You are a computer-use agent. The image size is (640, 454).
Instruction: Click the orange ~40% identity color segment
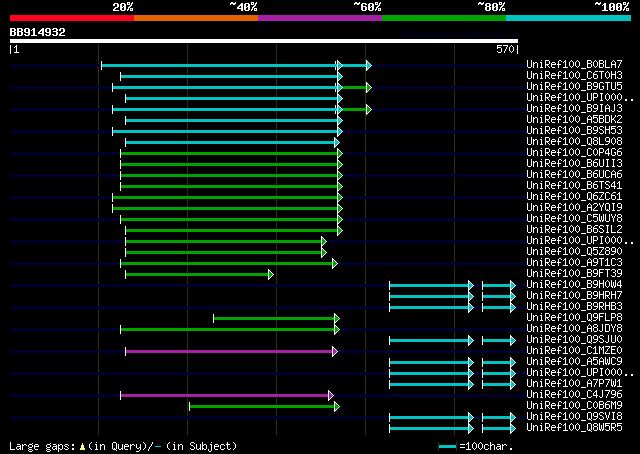coord(195,18)
